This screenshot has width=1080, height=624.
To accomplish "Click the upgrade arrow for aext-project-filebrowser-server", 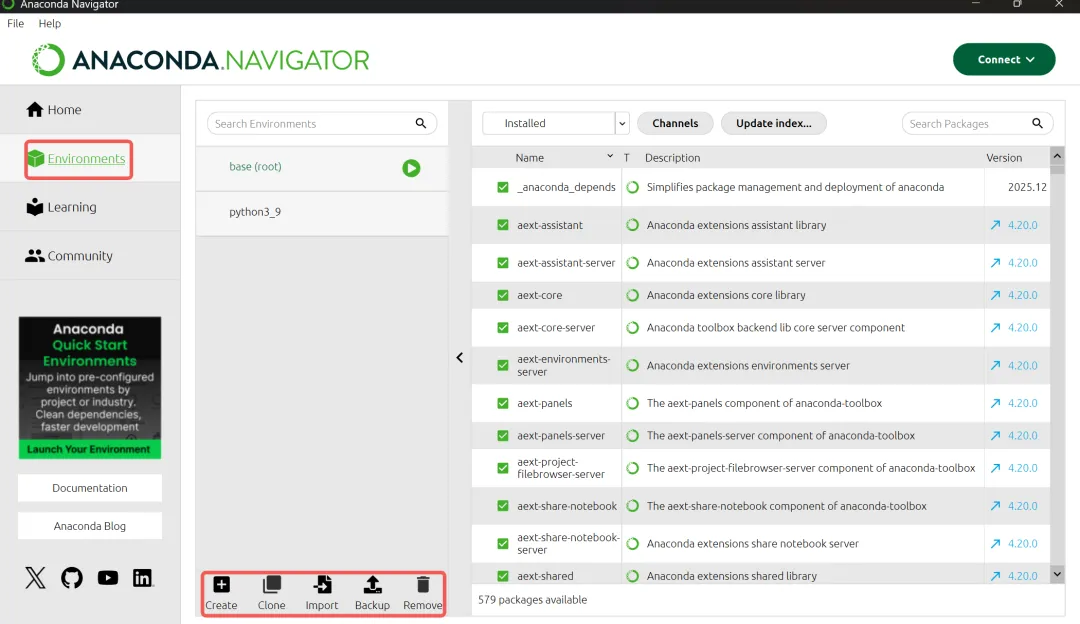I will click(x=995, y=468).
